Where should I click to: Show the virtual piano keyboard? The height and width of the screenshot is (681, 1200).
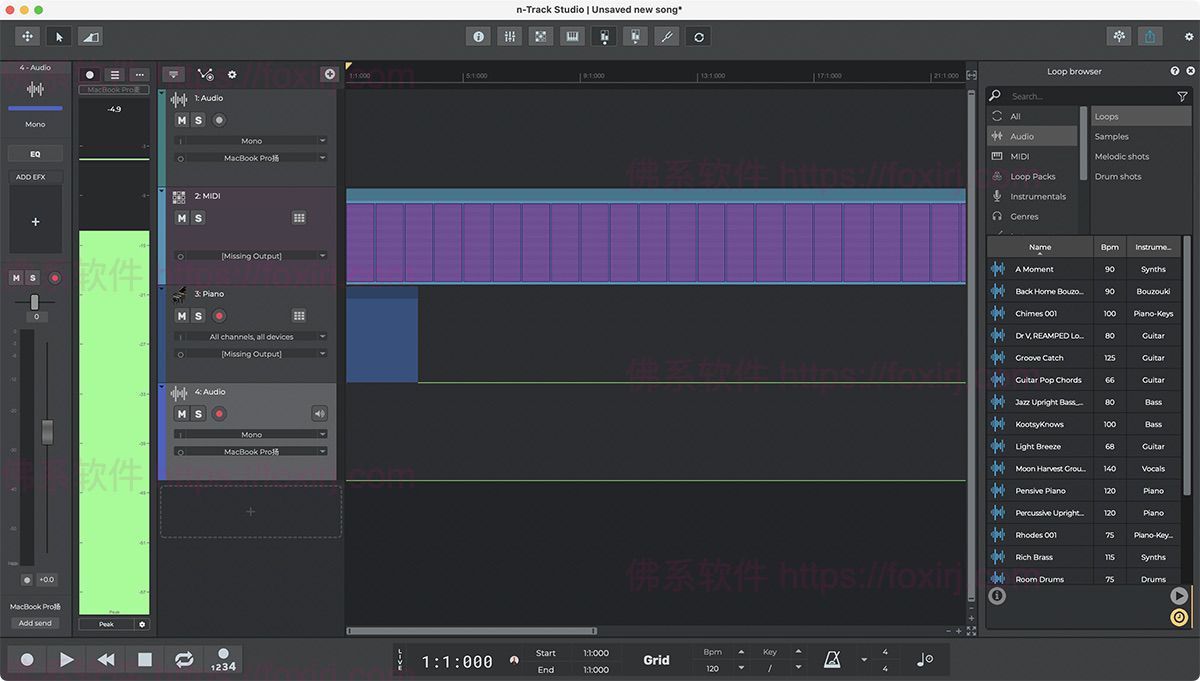572,36
